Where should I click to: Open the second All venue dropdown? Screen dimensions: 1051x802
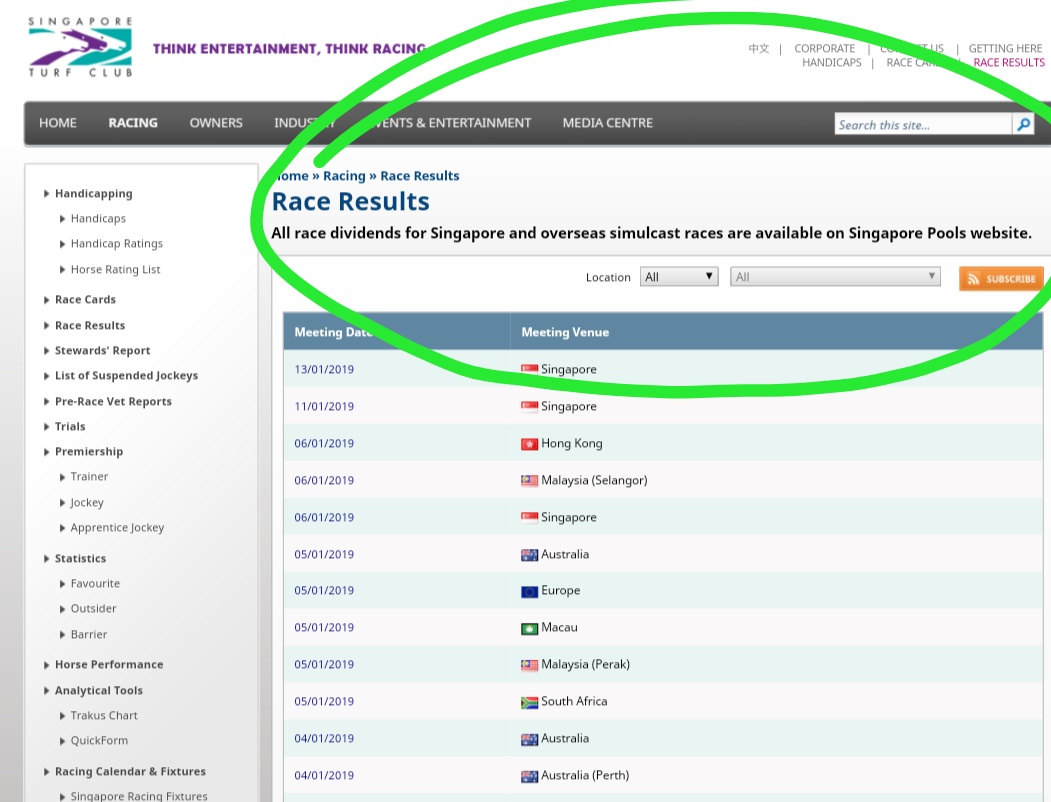click(835, 277)
